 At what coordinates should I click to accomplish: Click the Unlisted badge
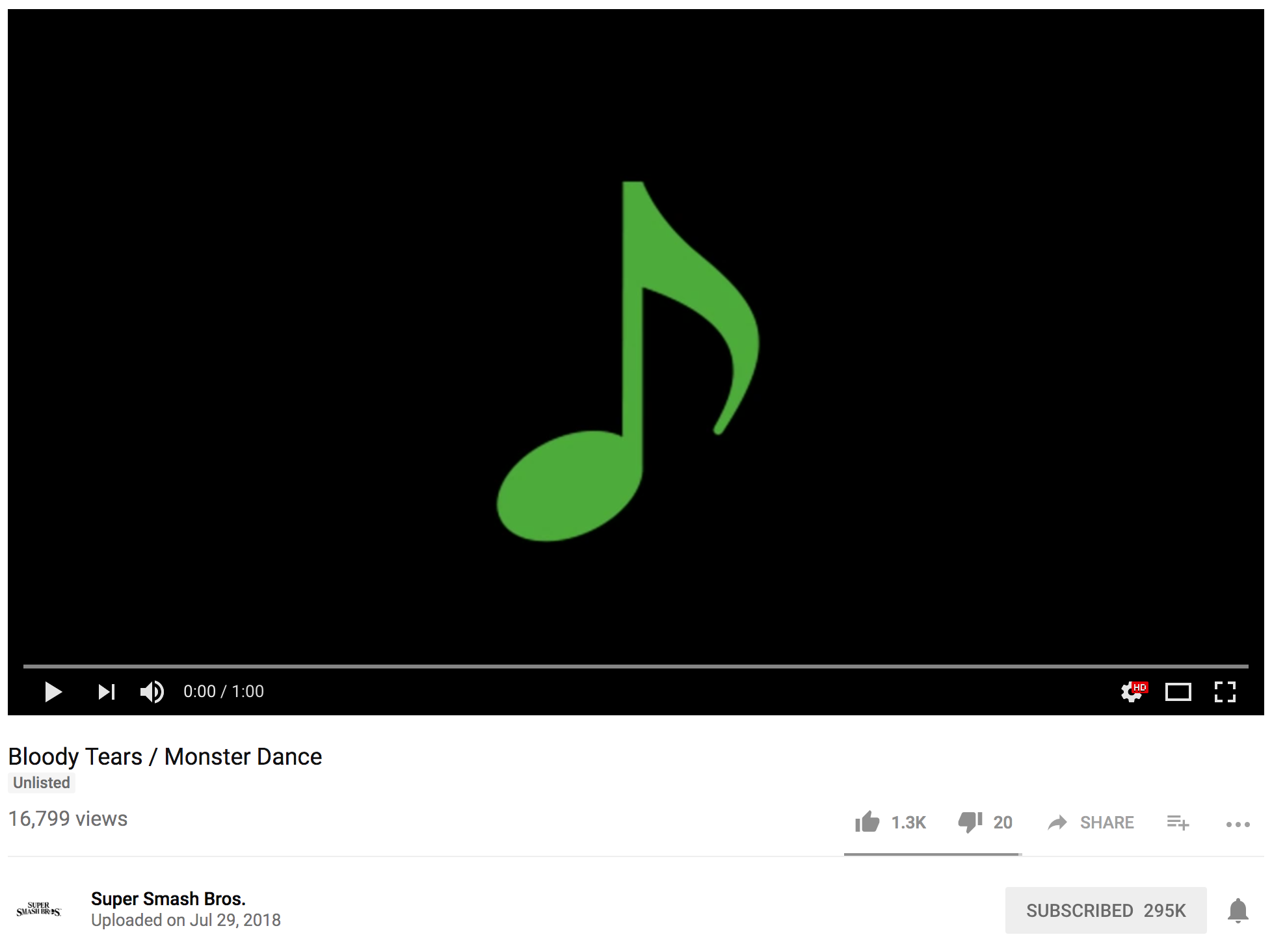[42, 783]
